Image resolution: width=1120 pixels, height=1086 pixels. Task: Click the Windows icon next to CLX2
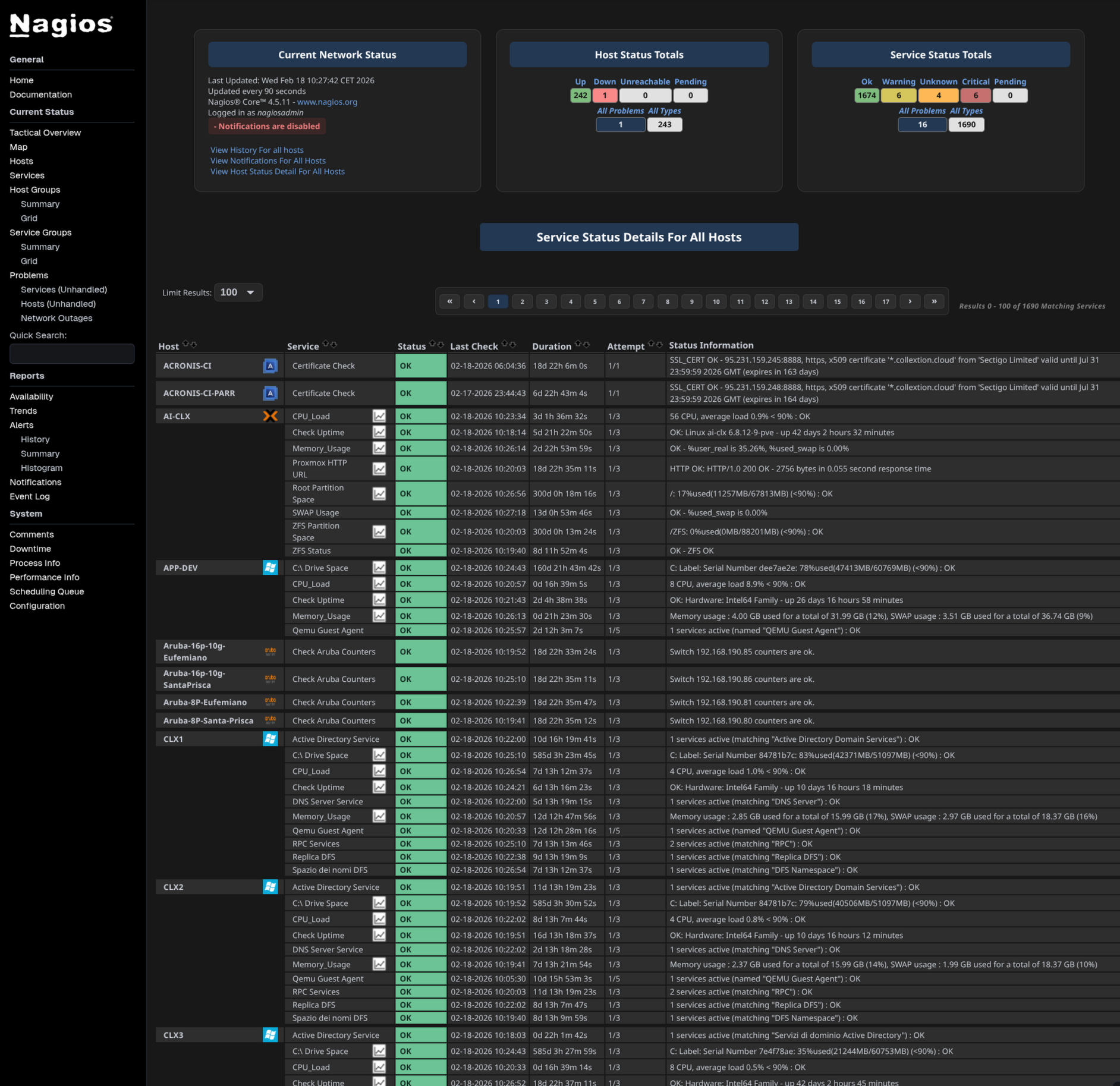pyautogui.click(x=270, y=887)
